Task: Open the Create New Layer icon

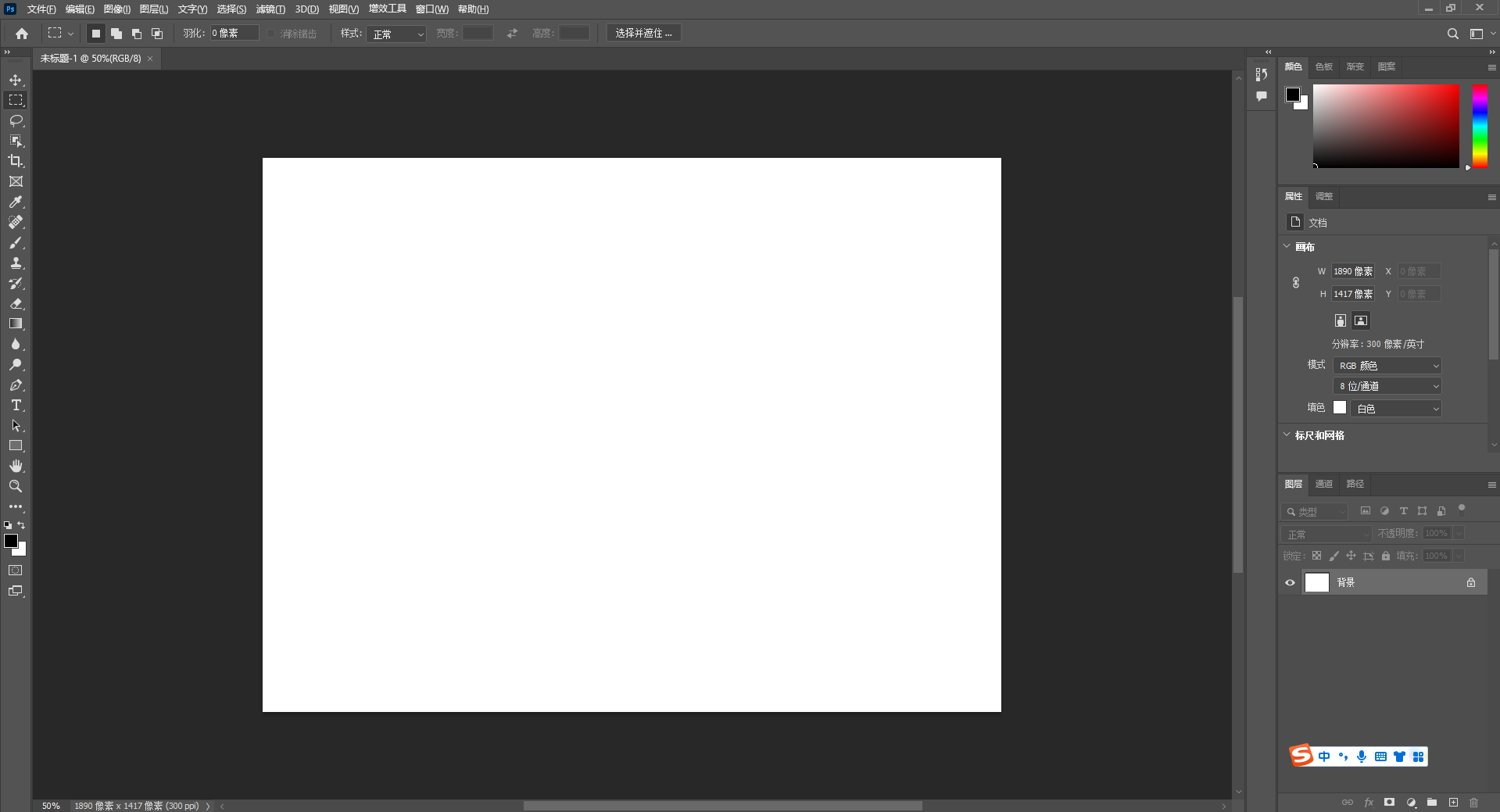Action: pyautogui.click(x=1454, y=803)
